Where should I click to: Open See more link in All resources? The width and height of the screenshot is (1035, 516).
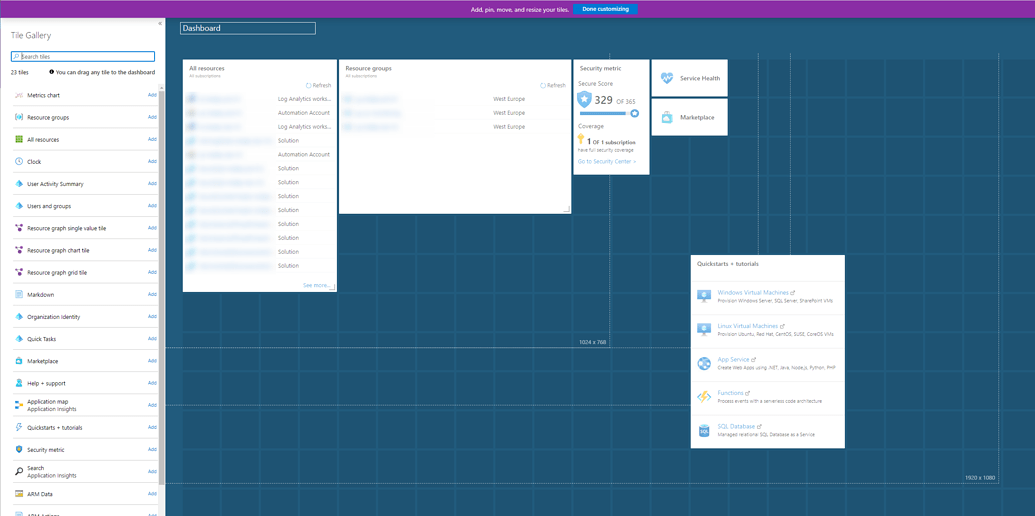[x=316, y=285]
